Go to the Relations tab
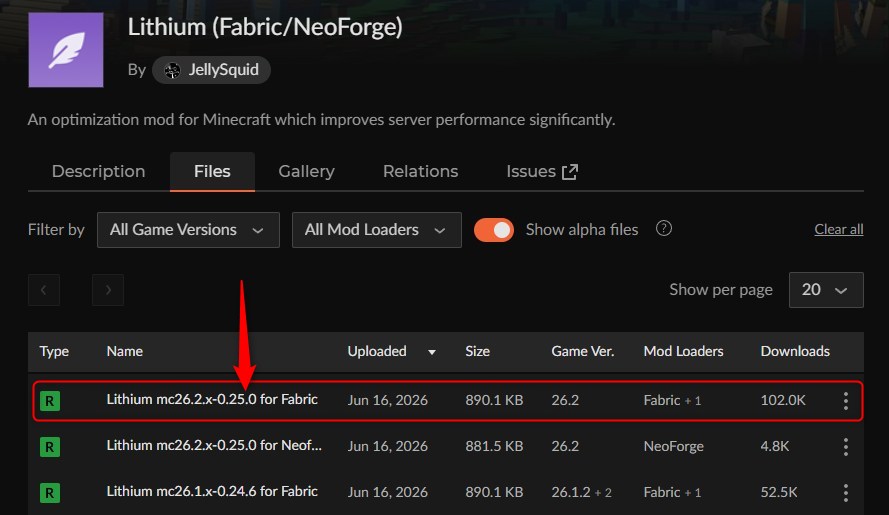The width and height of the screenshot is (889, 515). point(421,171)
